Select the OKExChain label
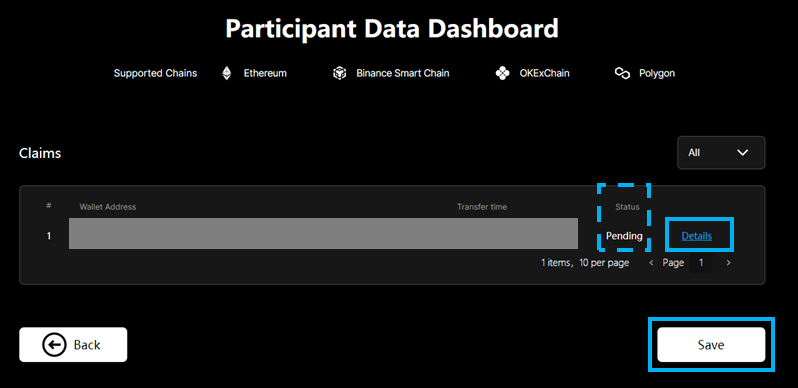The width and height of the screenshot is (798, 388). pyautogui.click(x=545, y=73)
